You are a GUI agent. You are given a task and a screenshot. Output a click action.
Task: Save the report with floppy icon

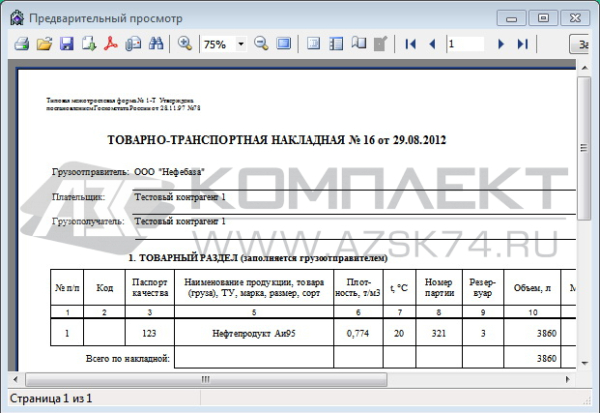tap(67, 44)
